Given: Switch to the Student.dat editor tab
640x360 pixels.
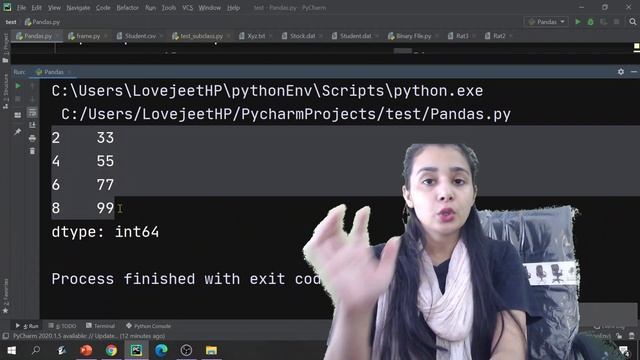Looking at the screenshot, I should (356, 36).
